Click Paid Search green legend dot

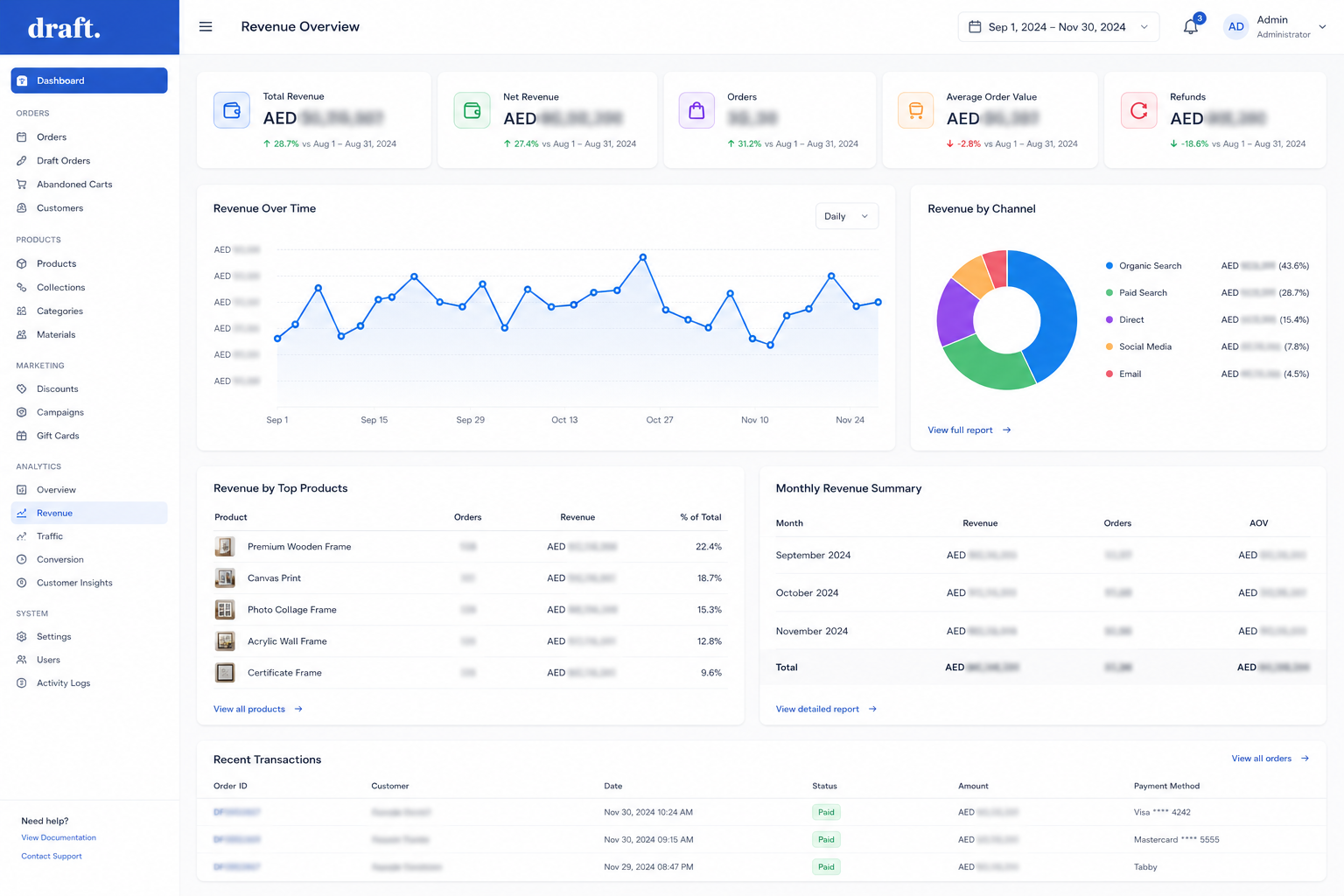pos(1109,292)
